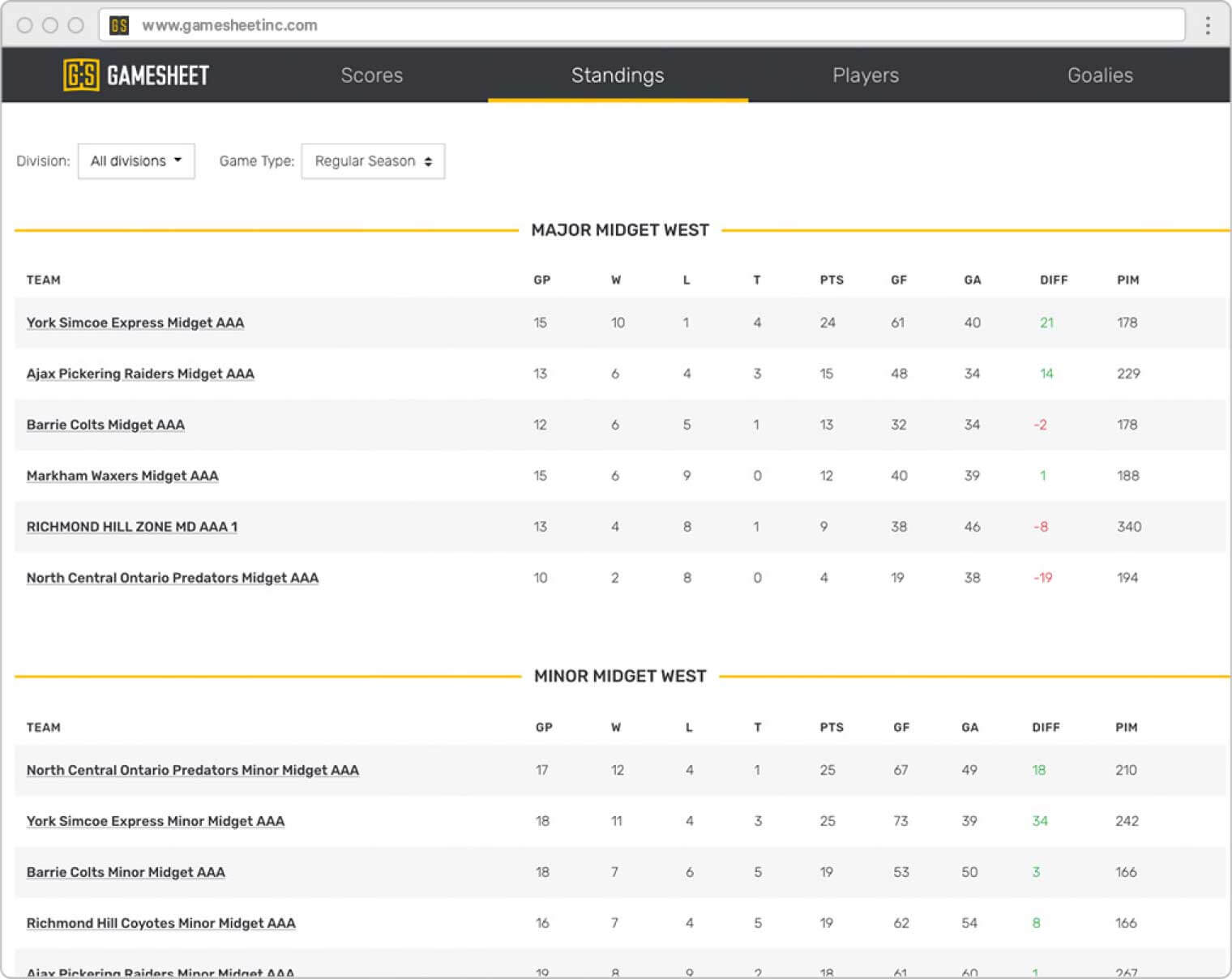Open York Simcoe Express Midget AAA team page
The height and width of the screenshot is (979, 1232).
135,323
